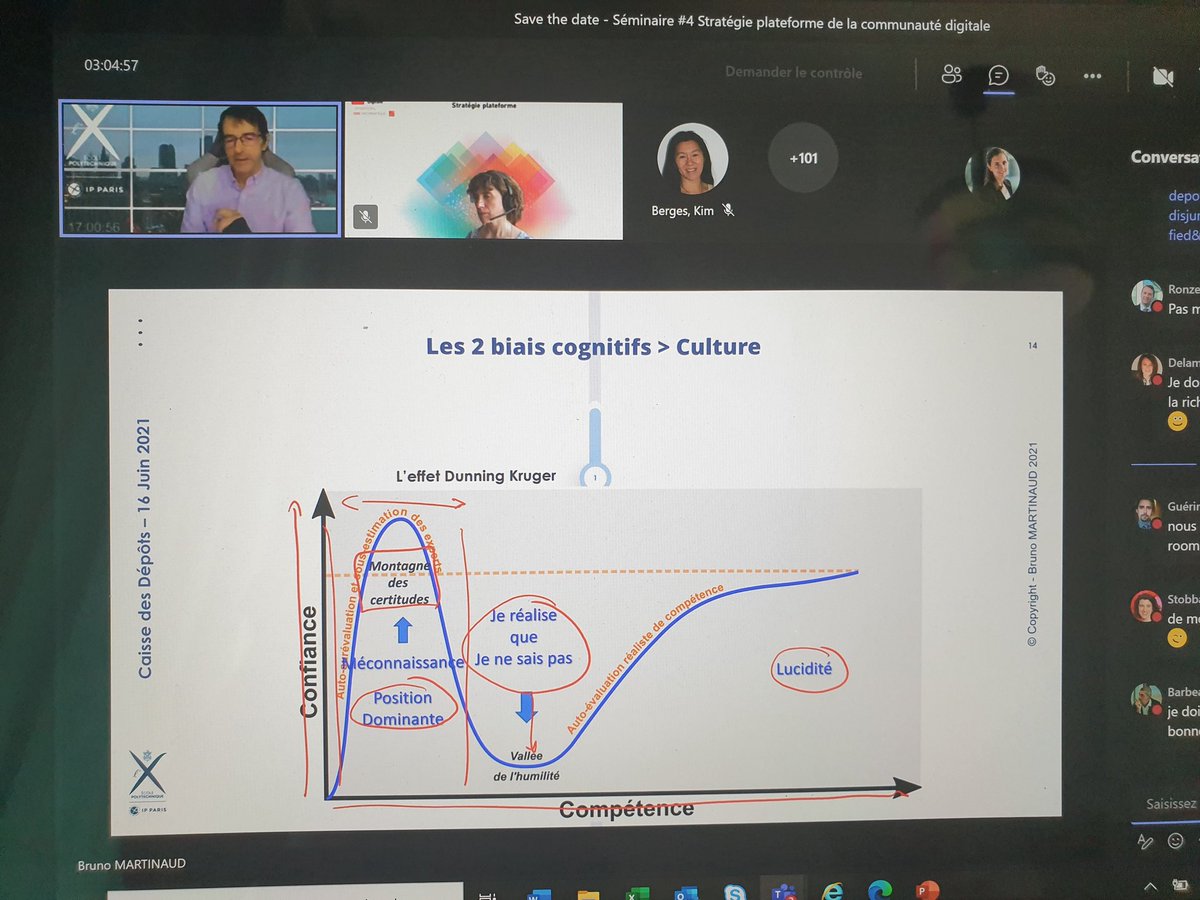This screenshot has width=1200, height=900.
Task: Turn on the camera with the video toggle
Action: 1165,75
